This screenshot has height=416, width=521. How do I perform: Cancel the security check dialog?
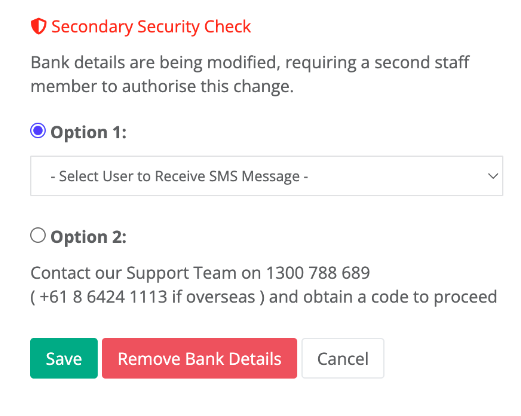(343, 358)
